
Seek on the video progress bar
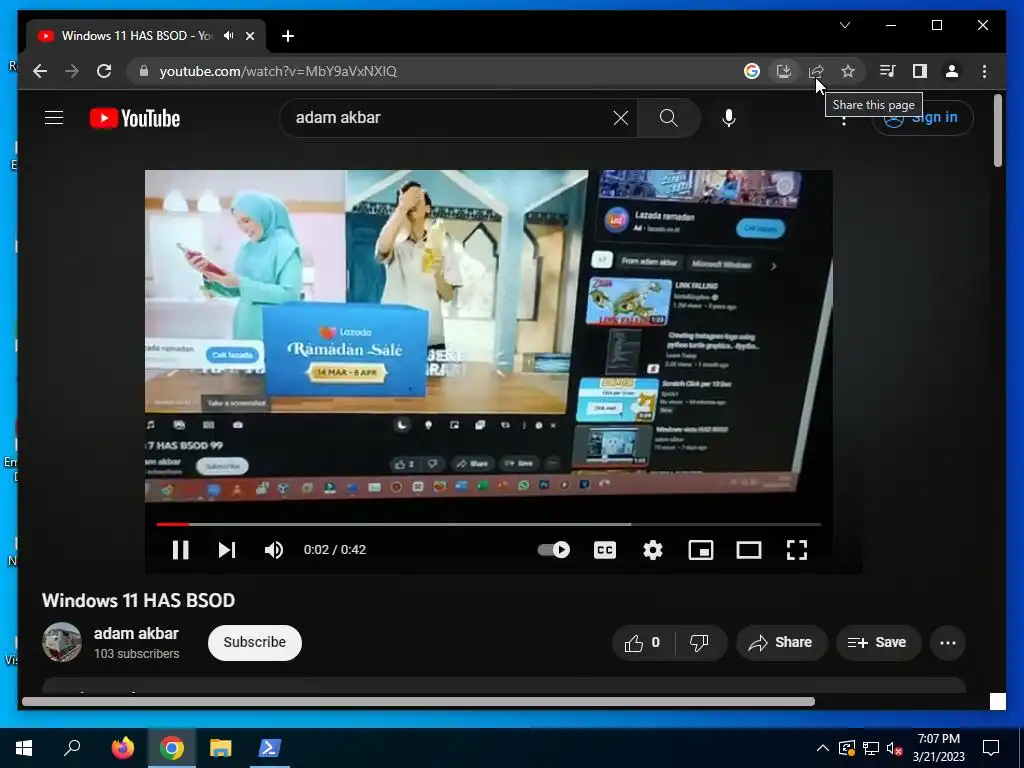[x=488, y=524]
